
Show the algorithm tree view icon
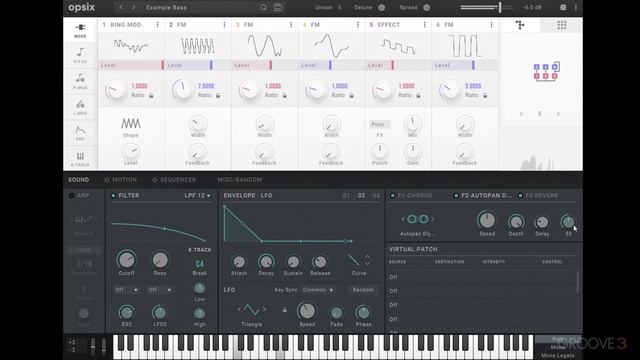point(520,25)
